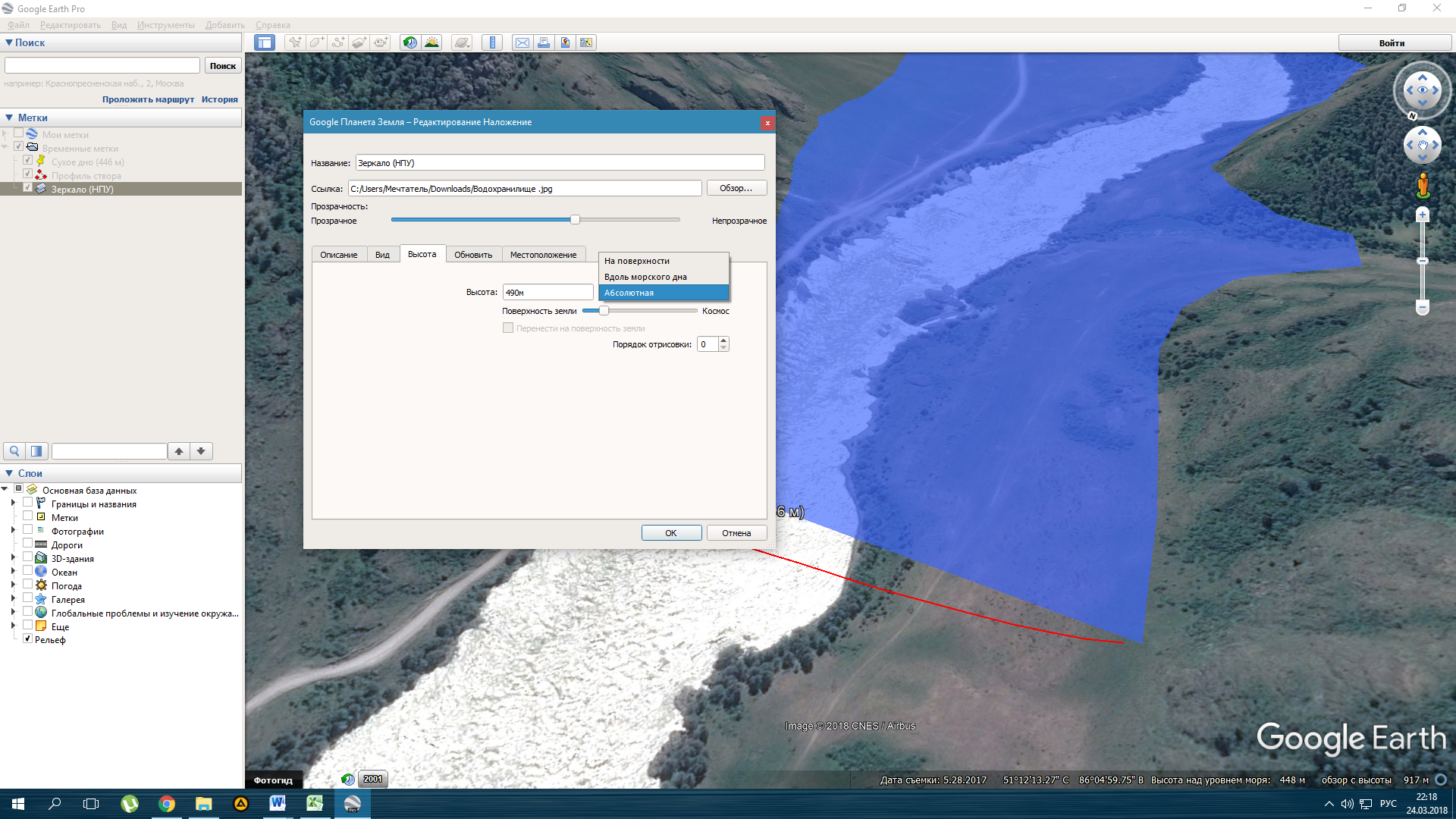The image size is (1456, 819).
Task: Toggle the Зеркало (НПУ) checkbox
Action: 28,188
